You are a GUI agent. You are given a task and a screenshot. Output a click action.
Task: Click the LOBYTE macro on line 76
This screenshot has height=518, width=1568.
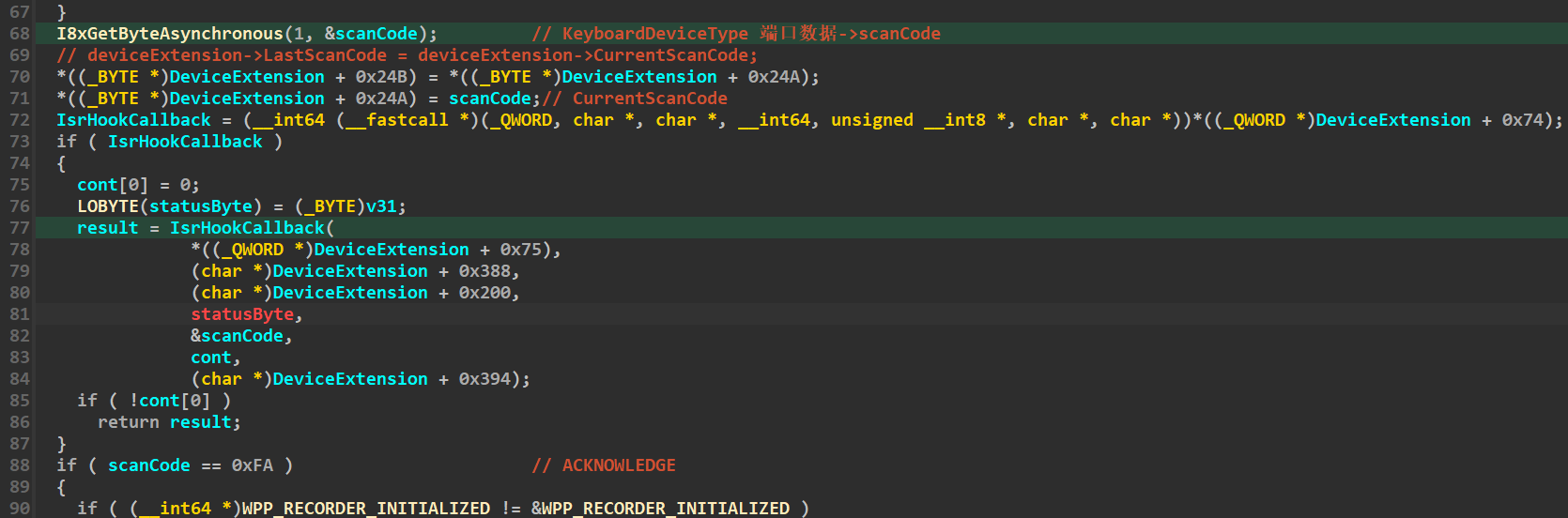tap(108, 206)
